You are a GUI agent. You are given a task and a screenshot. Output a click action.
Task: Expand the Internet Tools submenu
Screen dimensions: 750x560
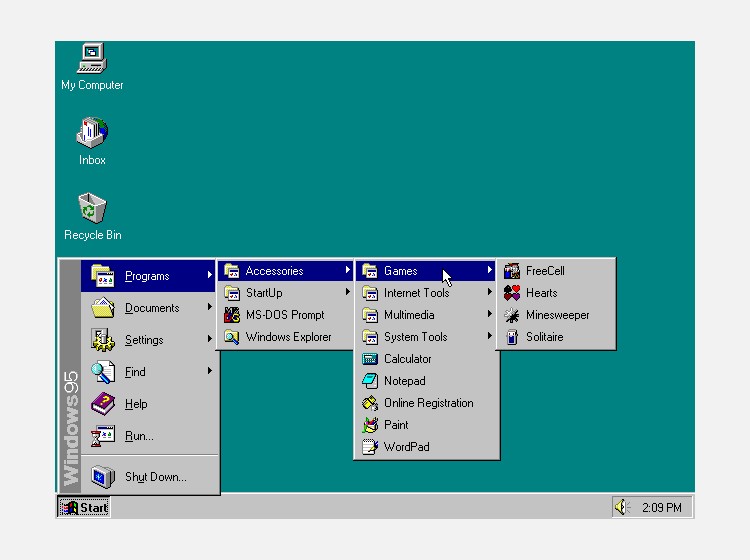tap(427, 293)
